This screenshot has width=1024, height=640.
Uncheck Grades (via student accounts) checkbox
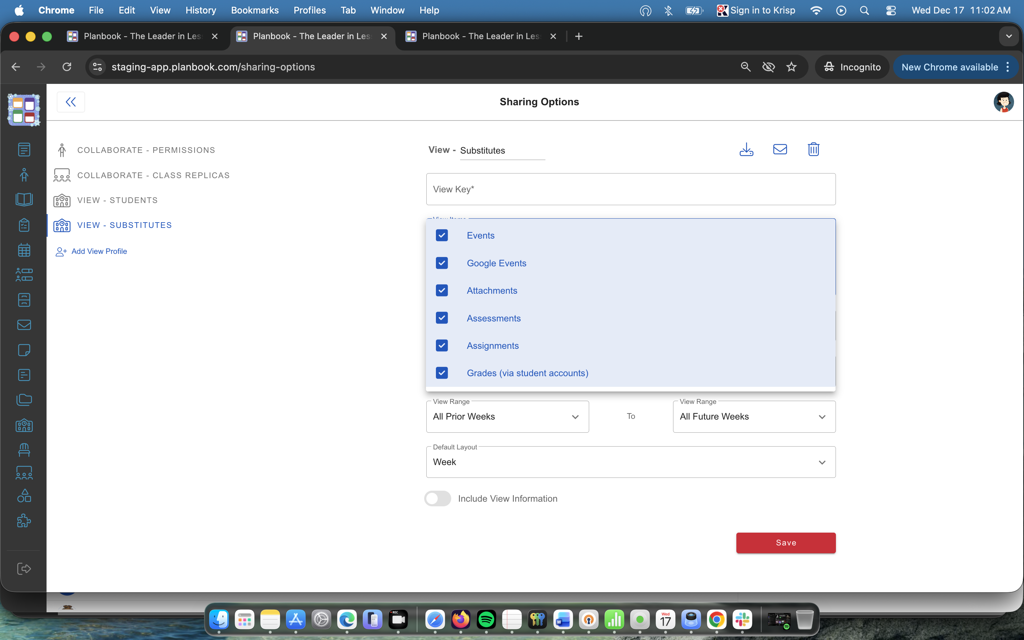pyautogui.click(x=442, y=373)
